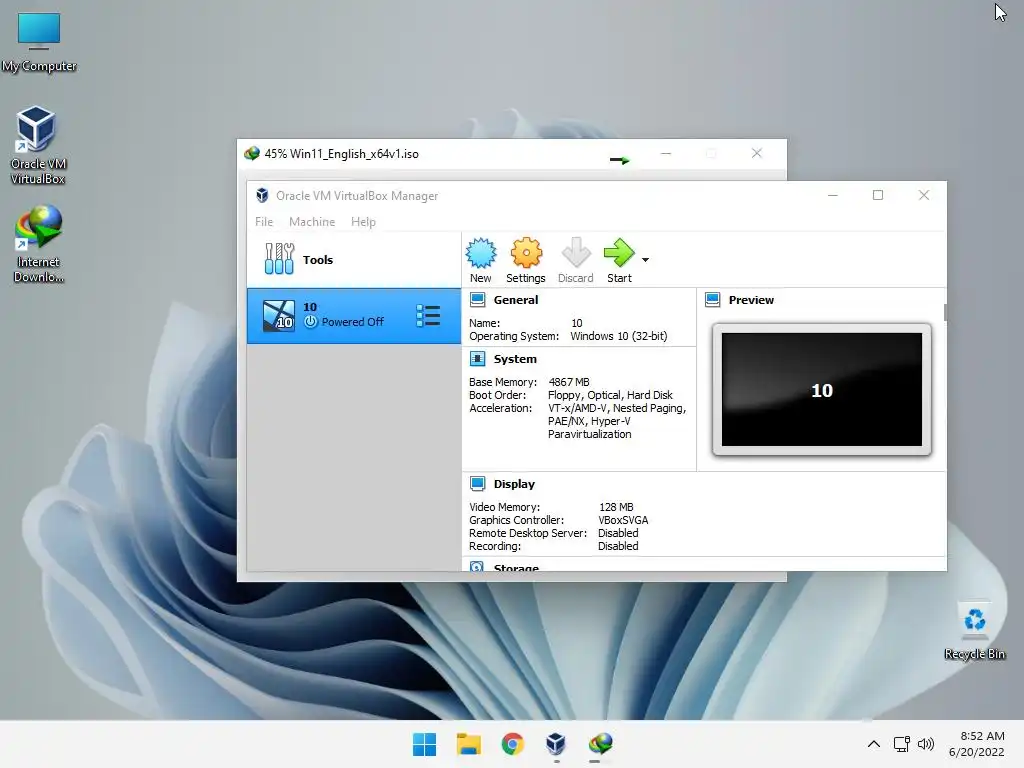Screen dimensions: 1024x768
Task: Select the My Computer desktop icon
Action: point(39,42)
